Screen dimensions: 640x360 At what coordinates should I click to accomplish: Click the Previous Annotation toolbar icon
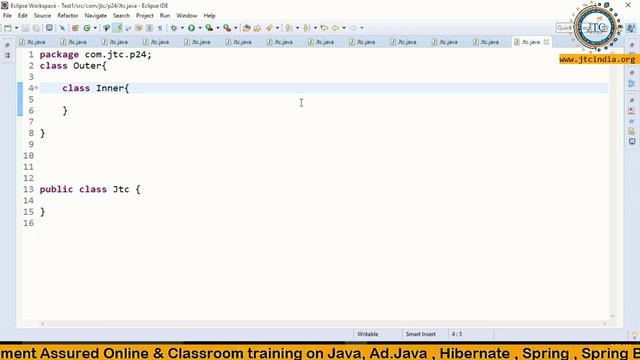(x=307, y=28)
